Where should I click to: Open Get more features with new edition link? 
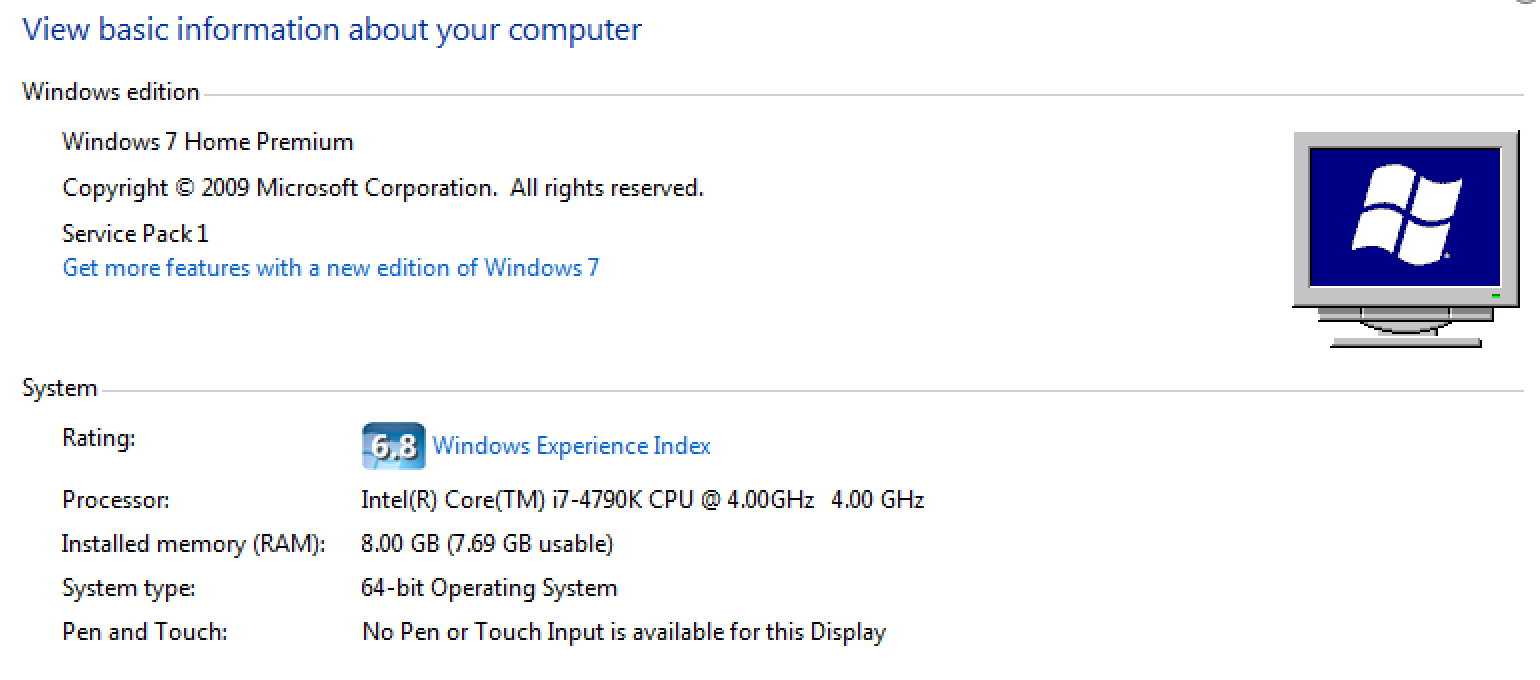(x=330, y=268)
